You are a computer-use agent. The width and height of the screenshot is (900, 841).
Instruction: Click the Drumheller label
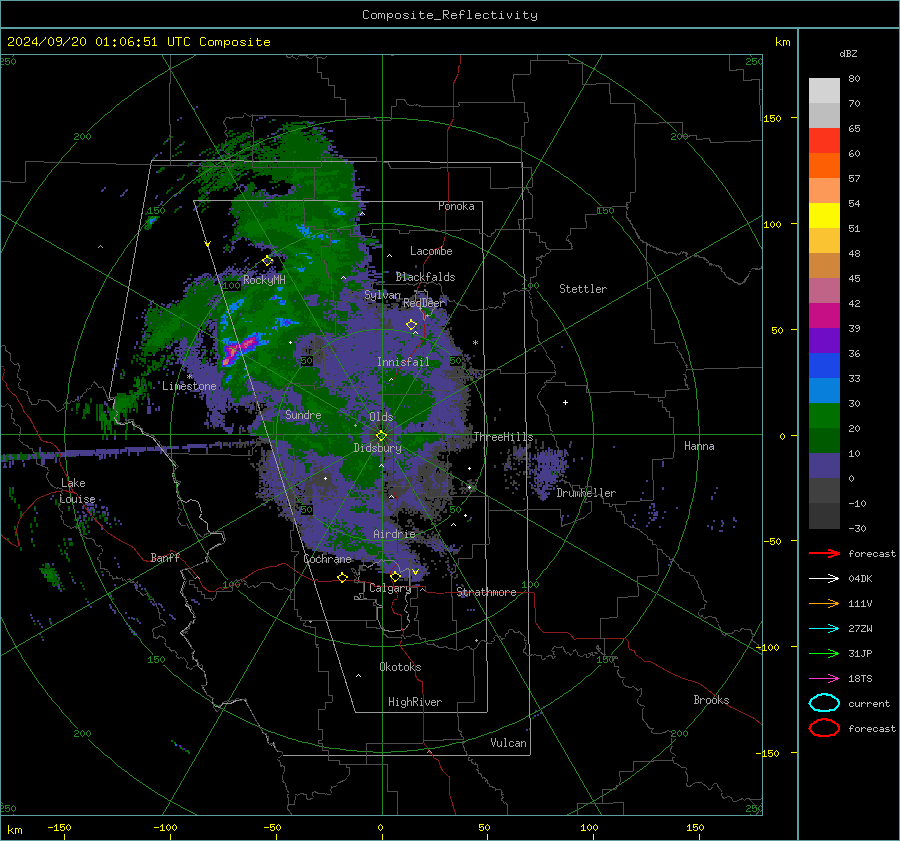click(586, 493)
